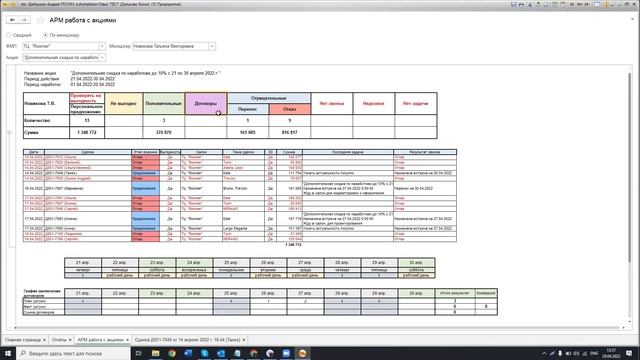Click the horizontal scrollbar of the report
Screen dimensions: 640x360
[316, 327]
